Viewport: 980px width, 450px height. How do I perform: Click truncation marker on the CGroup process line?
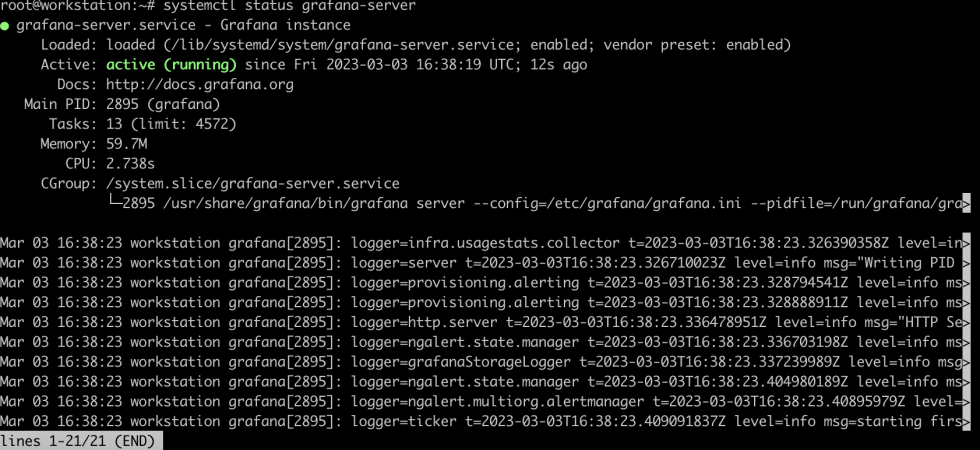point(966,204)
